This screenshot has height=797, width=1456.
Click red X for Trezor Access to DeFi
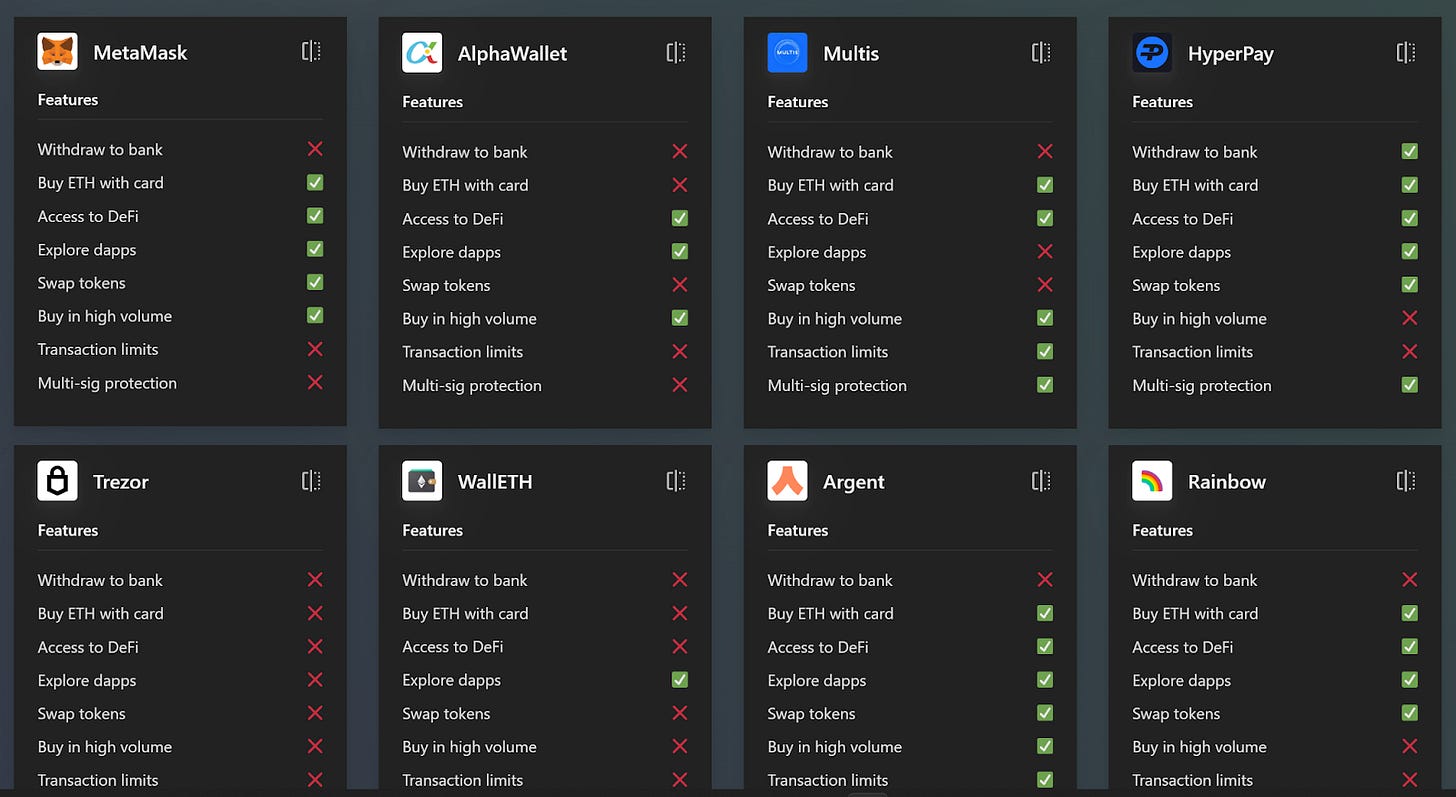coord(315,647)
